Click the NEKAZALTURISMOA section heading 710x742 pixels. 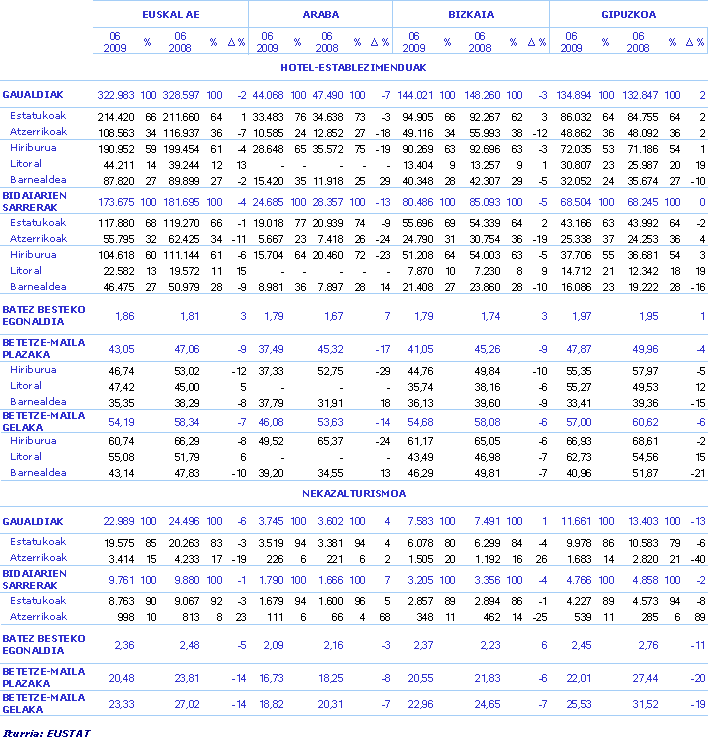point(355,494)
